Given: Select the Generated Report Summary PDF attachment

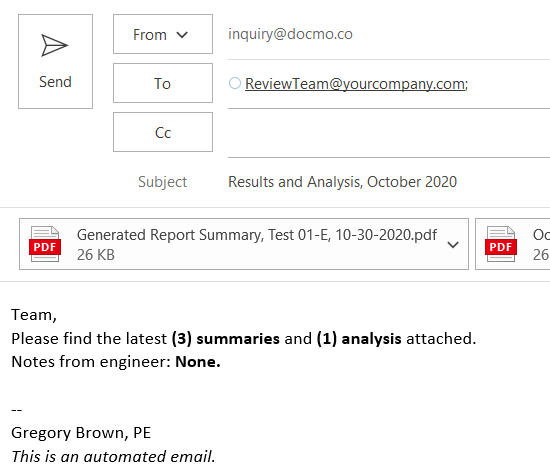Looking at the screenshot, I should (244, 244).
